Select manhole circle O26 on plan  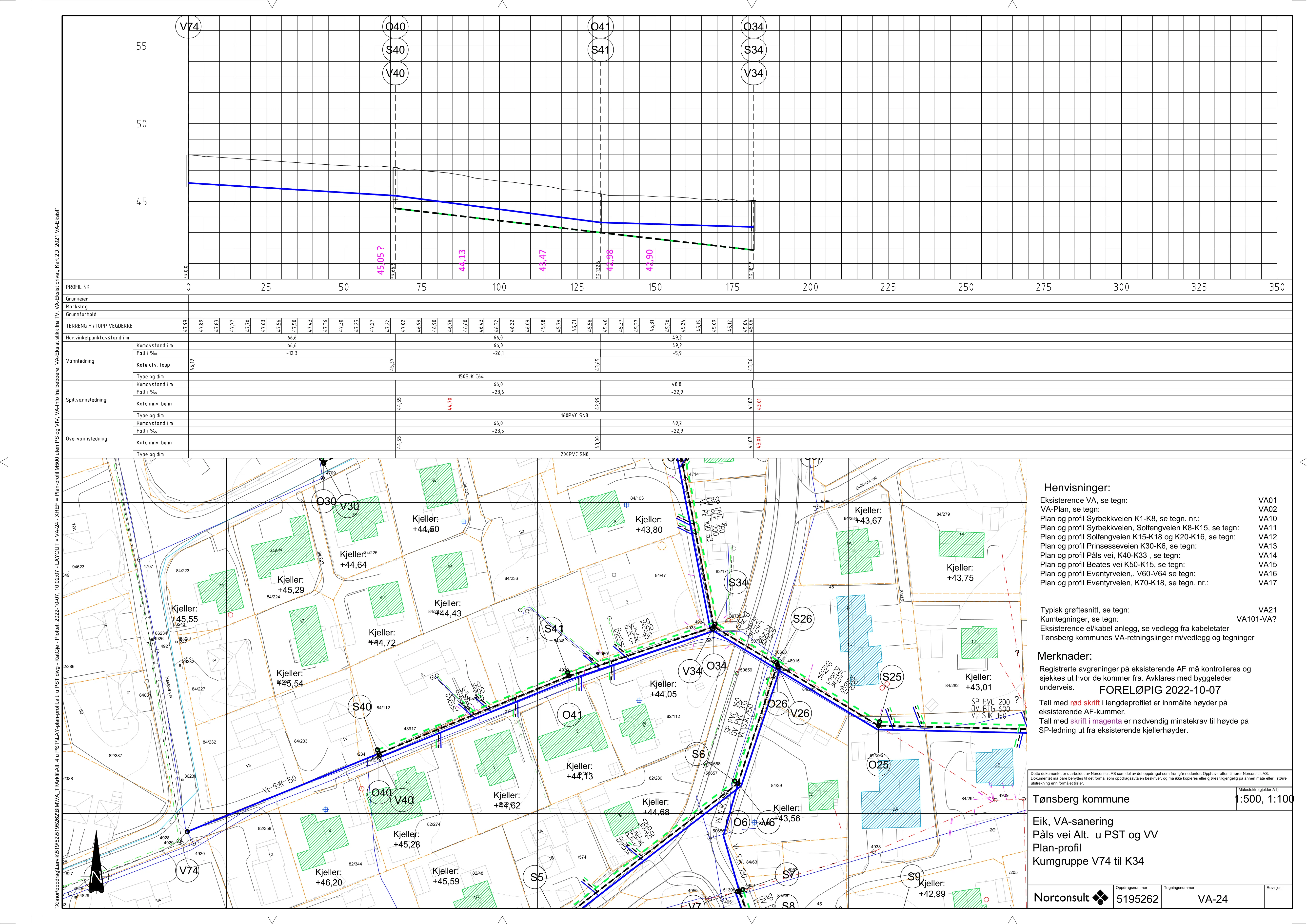tap(777, 704)
